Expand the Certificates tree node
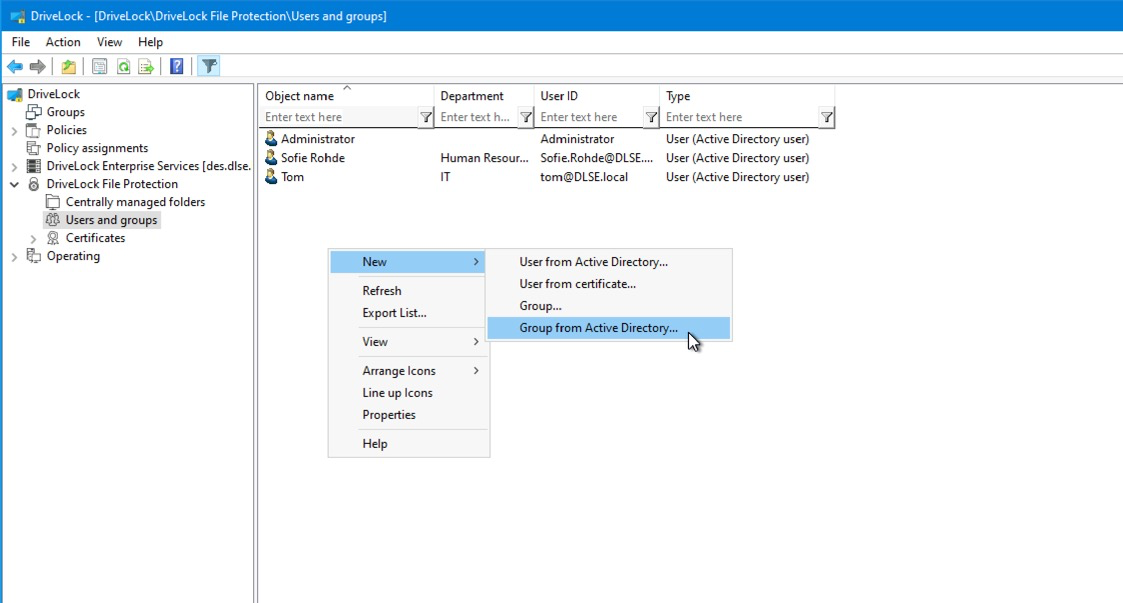Viewport: 1123px width, 603px height. tap(33, 239)
